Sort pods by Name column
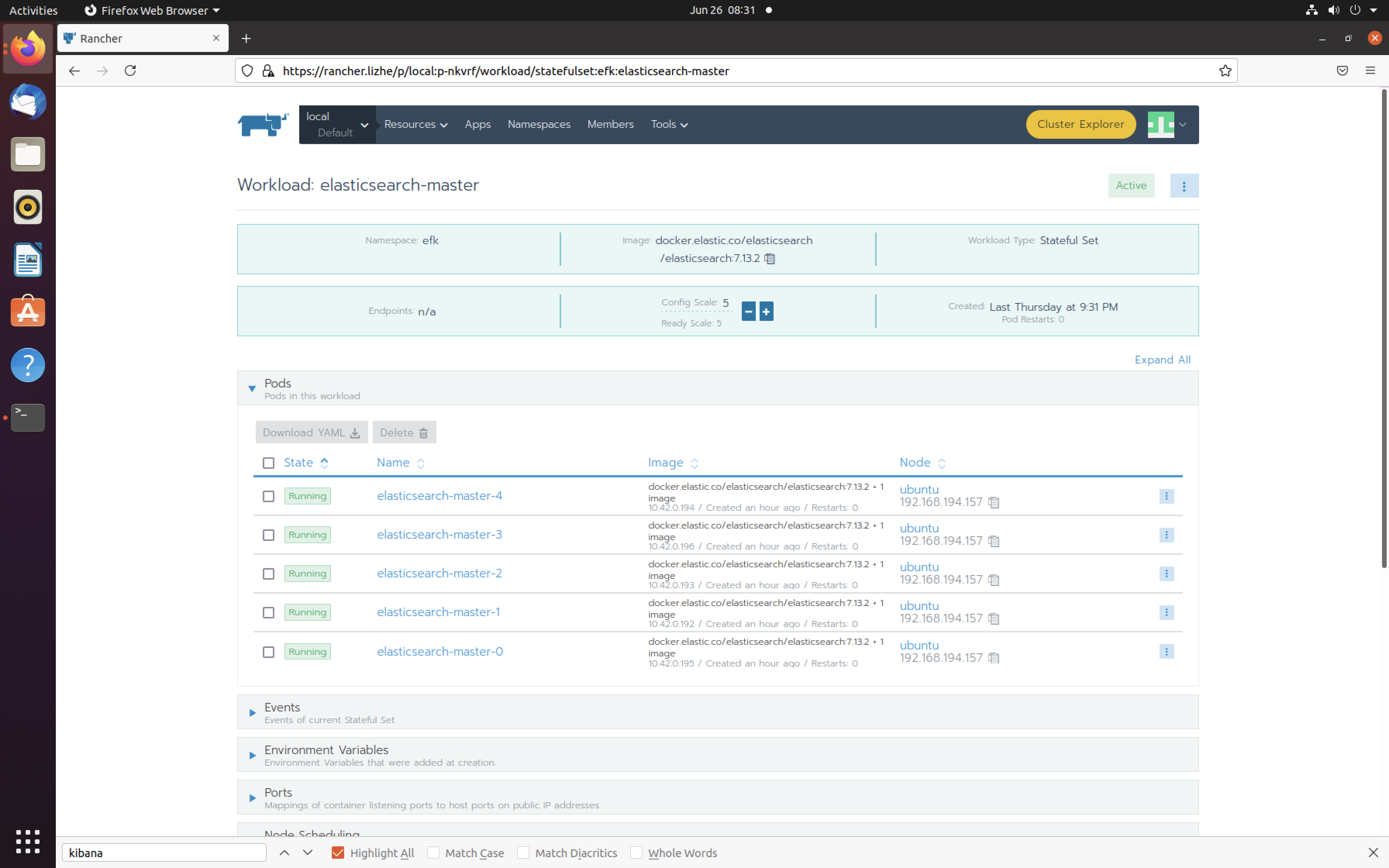Image resolution: width=1389 pixels, height=868 pixels. [x=401, y=463]
